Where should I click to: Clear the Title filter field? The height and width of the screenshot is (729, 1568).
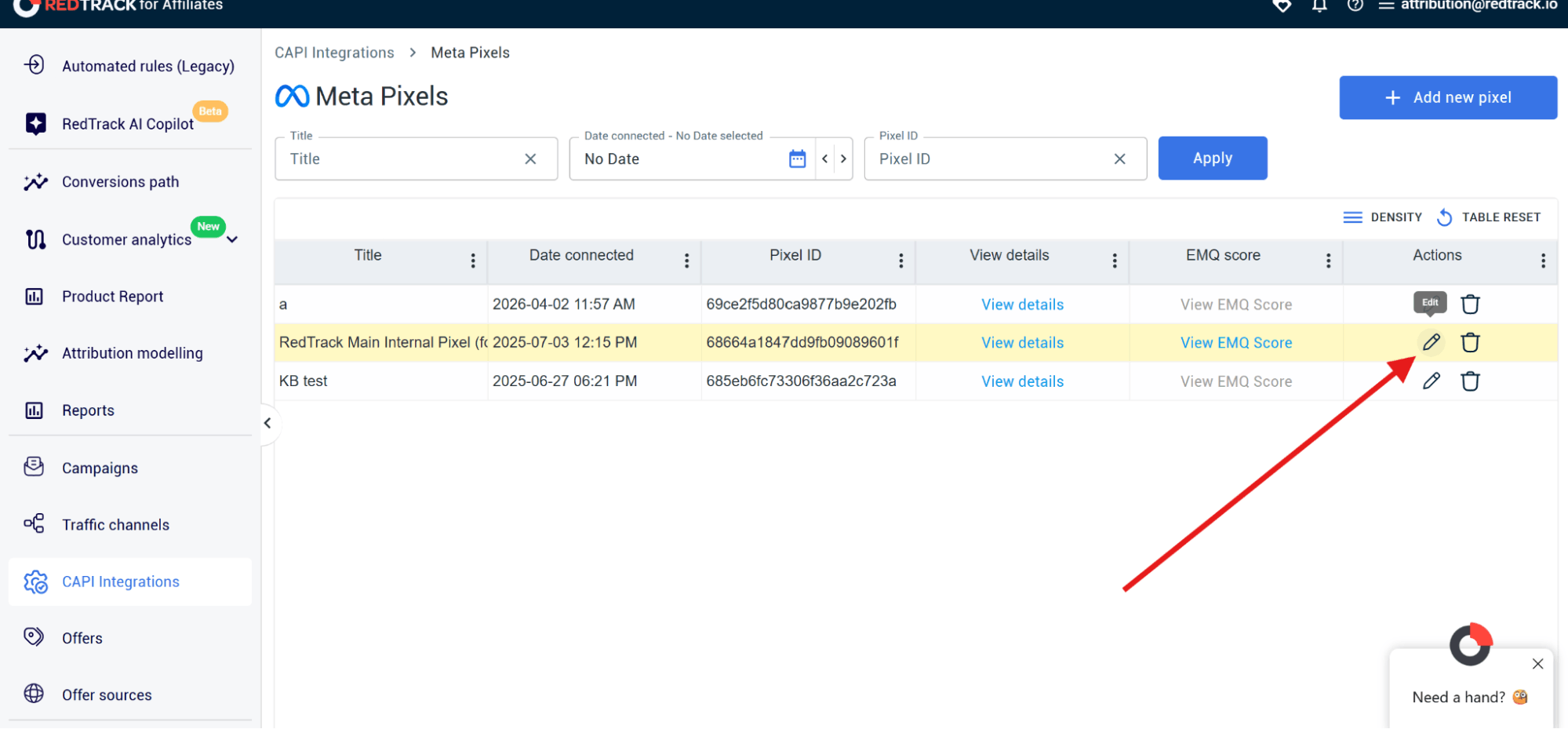point(530,159)
